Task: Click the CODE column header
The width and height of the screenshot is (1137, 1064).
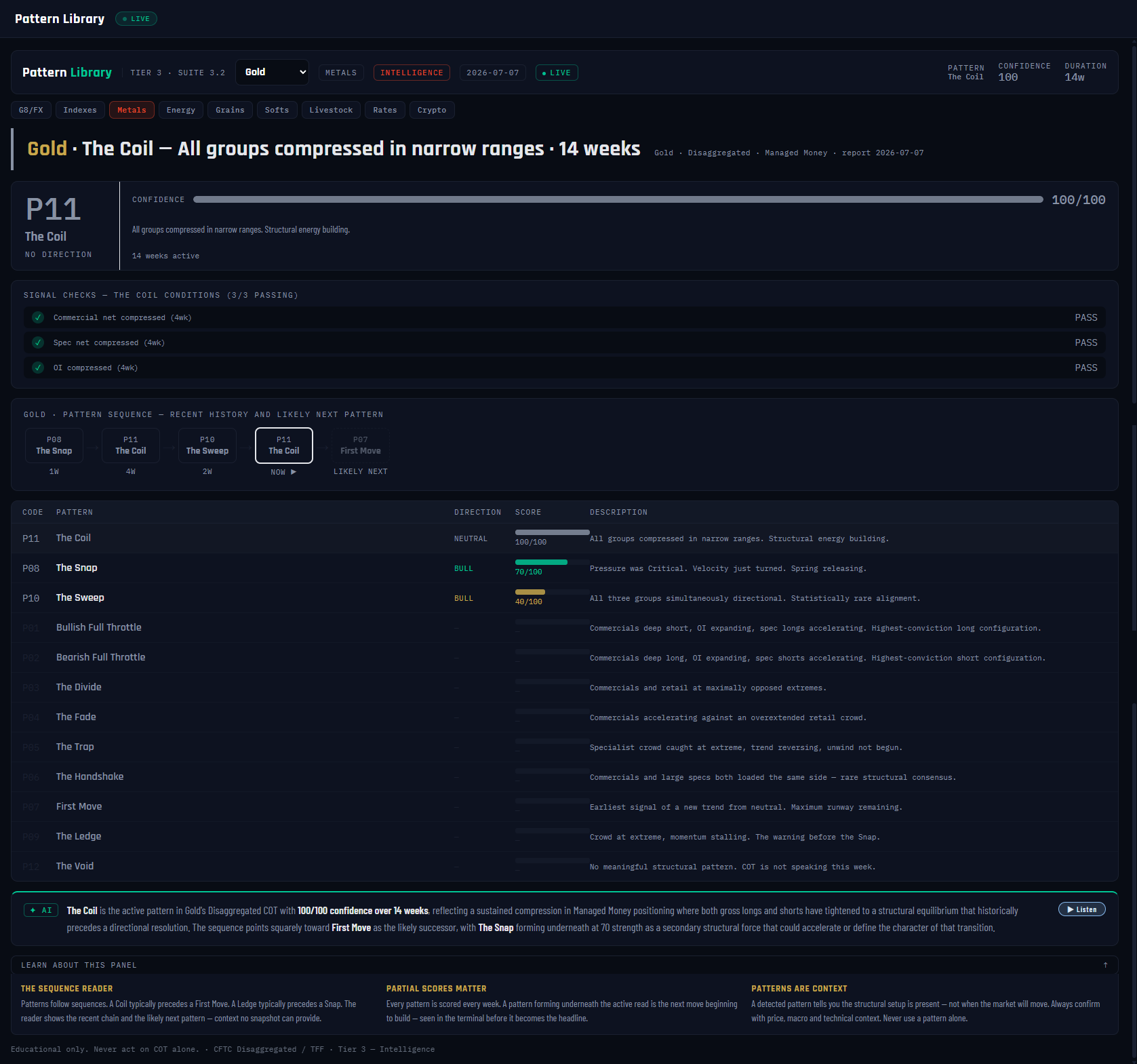Action: pyautogui.click(x=33, y=512)
